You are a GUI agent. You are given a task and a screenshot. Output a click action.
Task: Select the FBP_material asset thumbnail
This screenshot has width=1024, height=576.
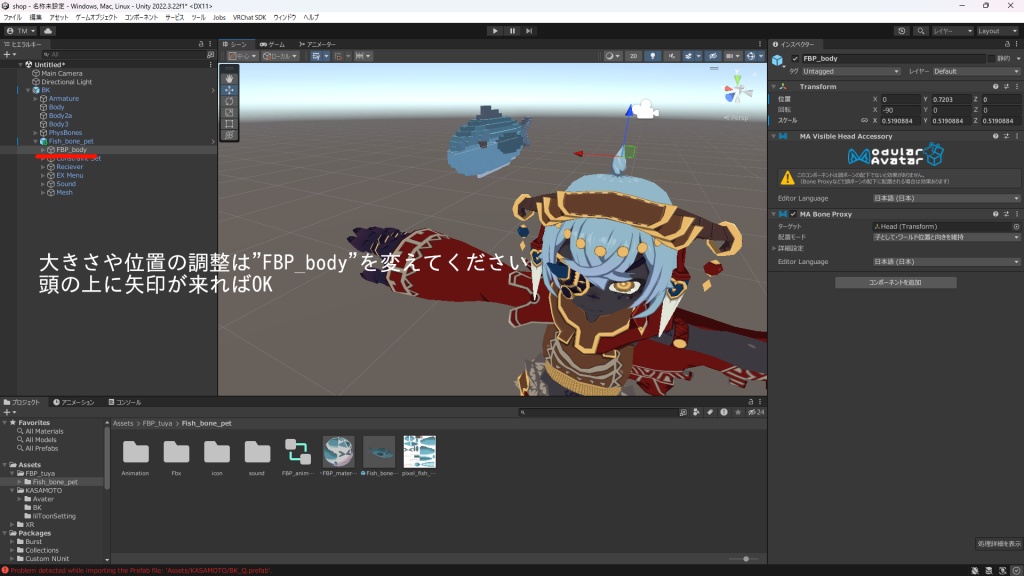(x=338, y=452)
